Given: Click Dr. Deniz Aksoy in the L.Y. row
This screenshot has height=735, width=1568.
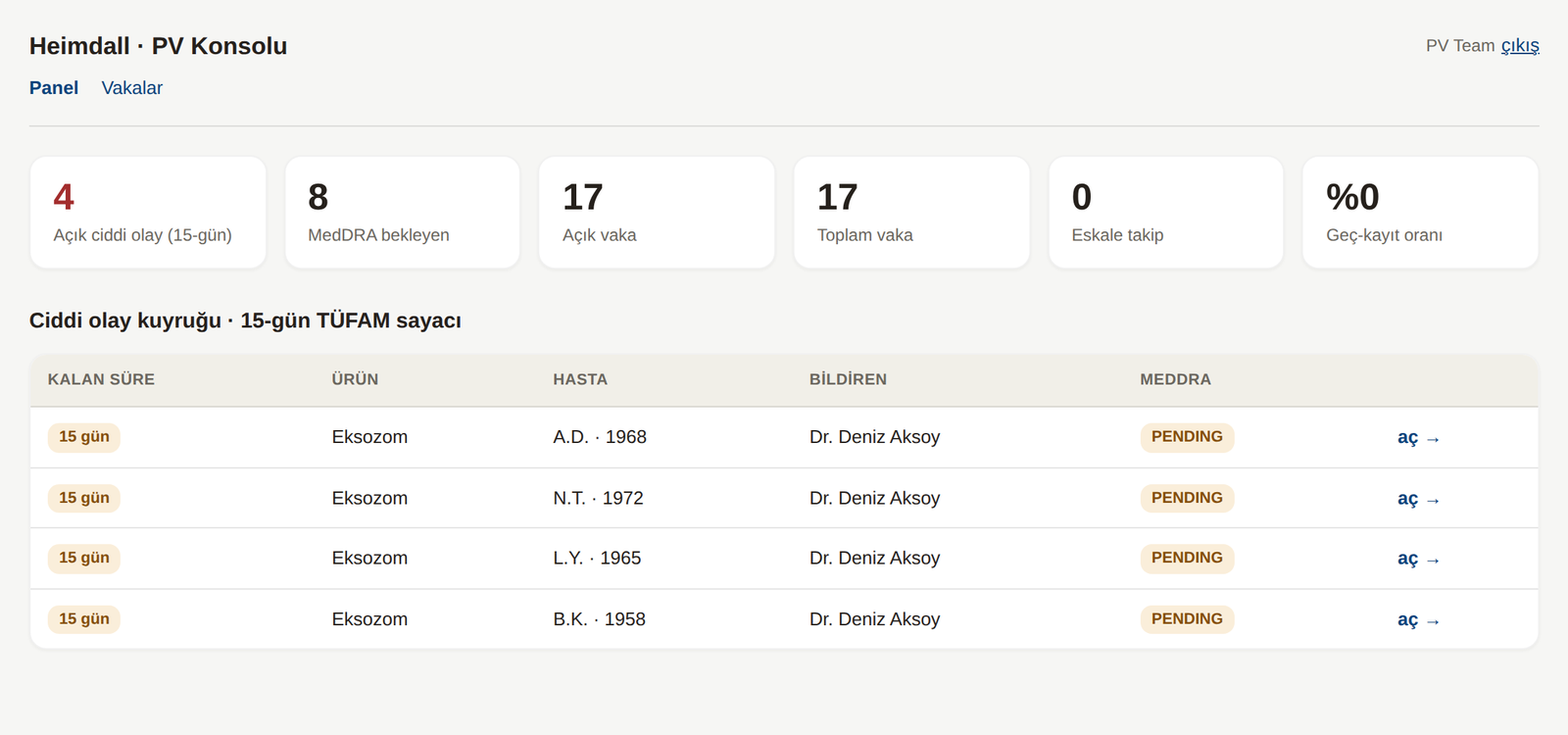Looking at the screenshot, I should 874,558.
